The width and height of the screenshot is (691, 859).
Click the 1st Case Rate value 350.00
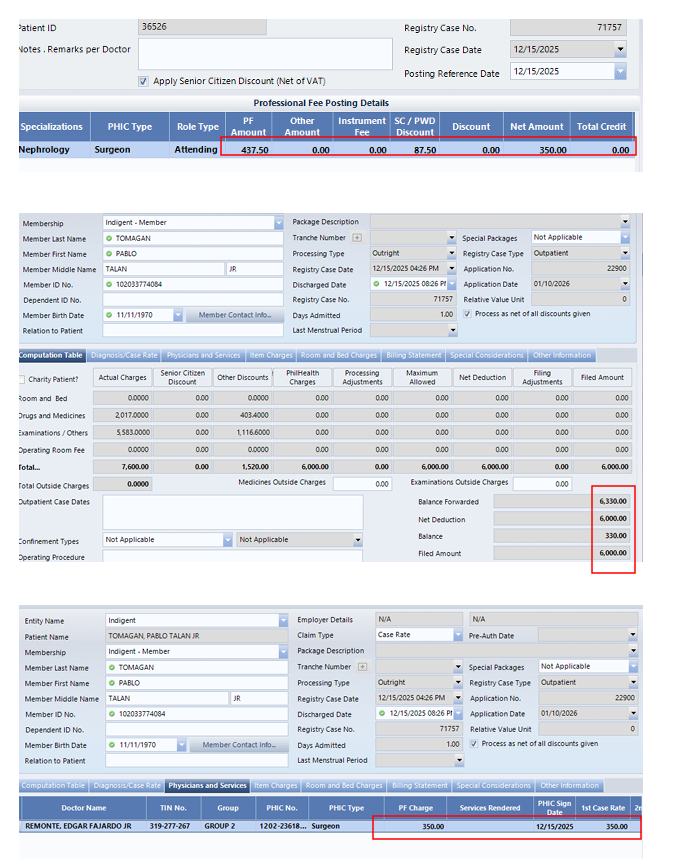(603, 826)
